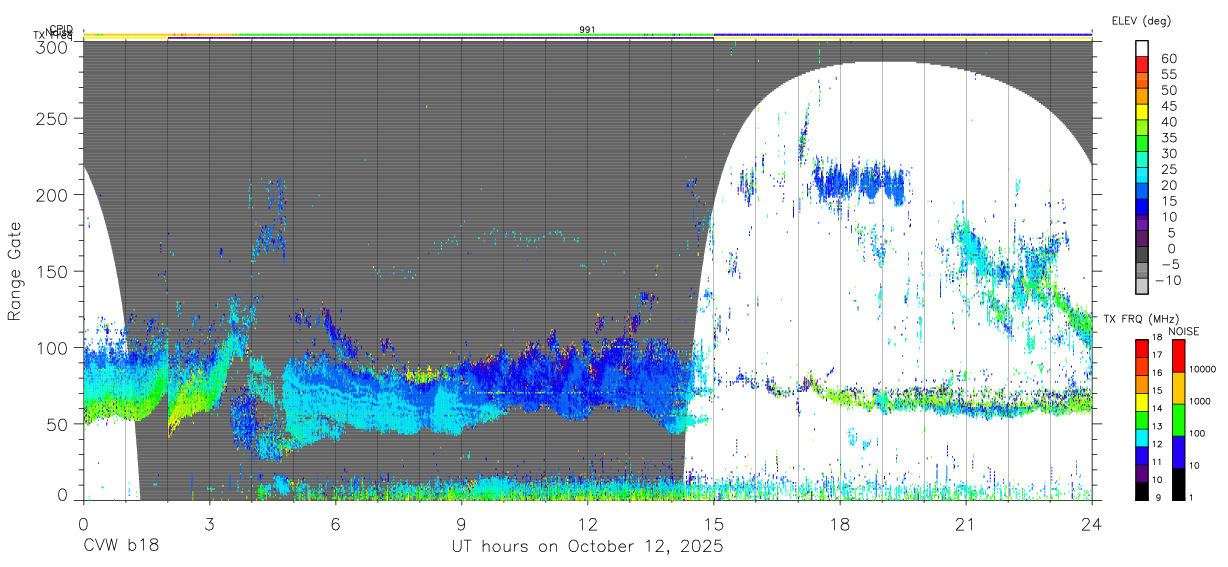Click the 300 tick label on Range Gate axis
Viewport: 1228px width, 567px height.
pos(54,46)
